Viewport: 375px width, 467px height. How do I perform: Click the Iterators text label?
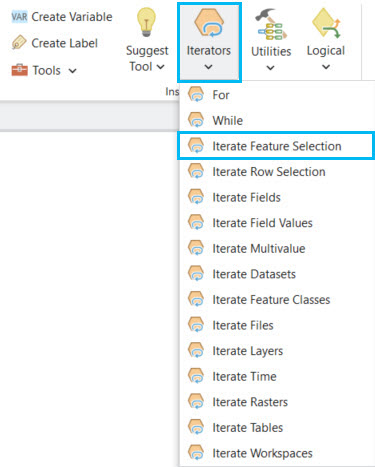tap(209, 50)
